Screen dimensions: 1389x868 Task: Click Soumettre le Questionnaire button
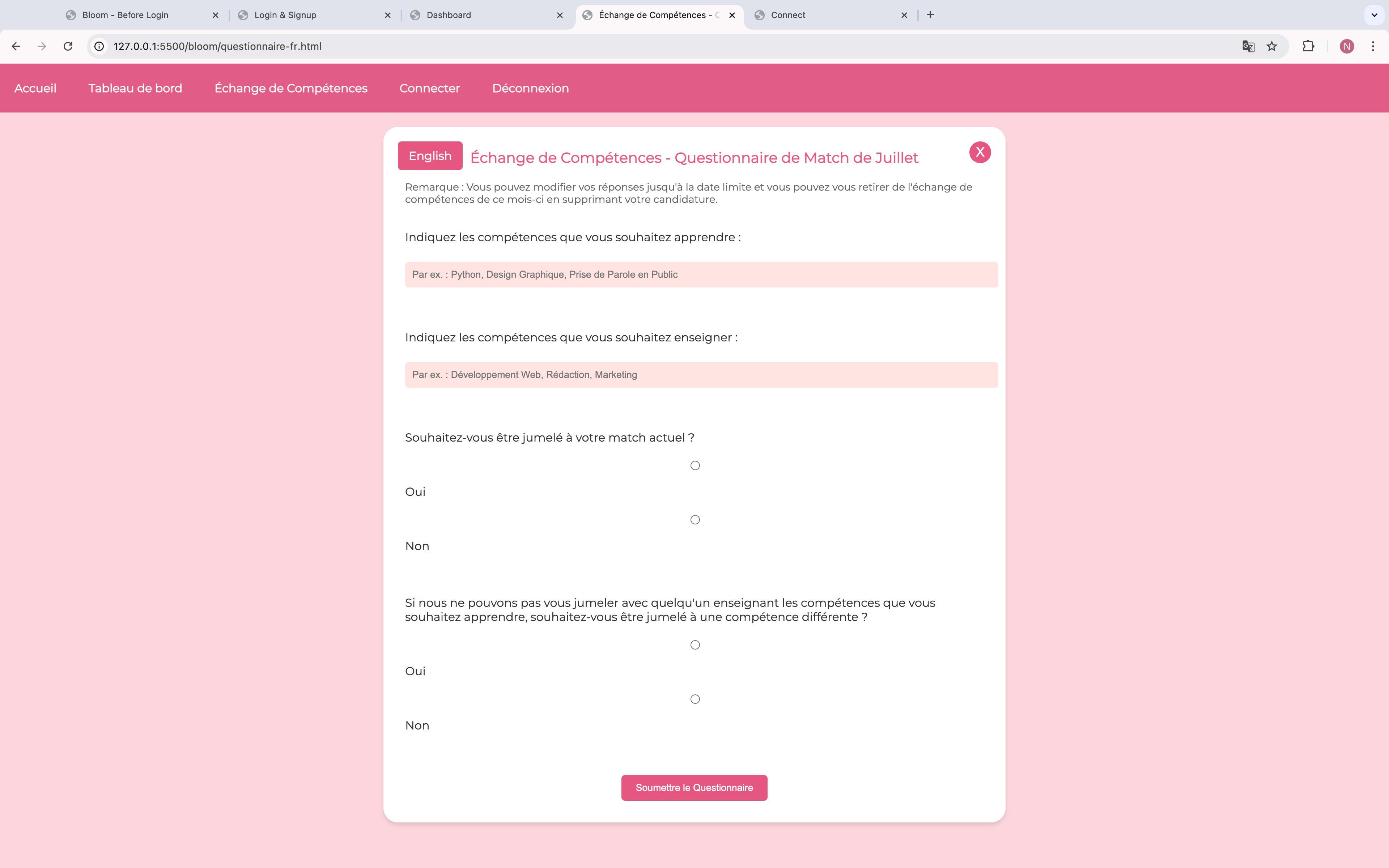pos(694,788)
